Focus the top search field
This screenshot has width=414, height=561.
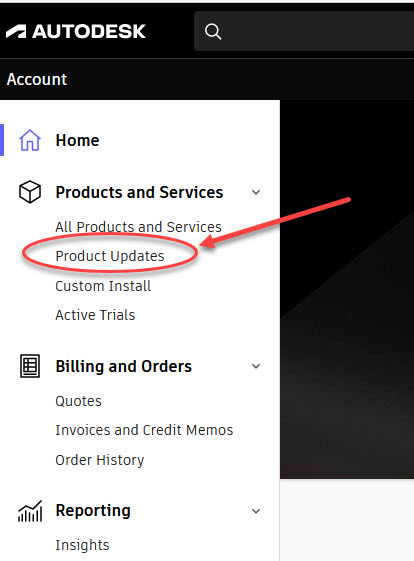click(304, 31)
